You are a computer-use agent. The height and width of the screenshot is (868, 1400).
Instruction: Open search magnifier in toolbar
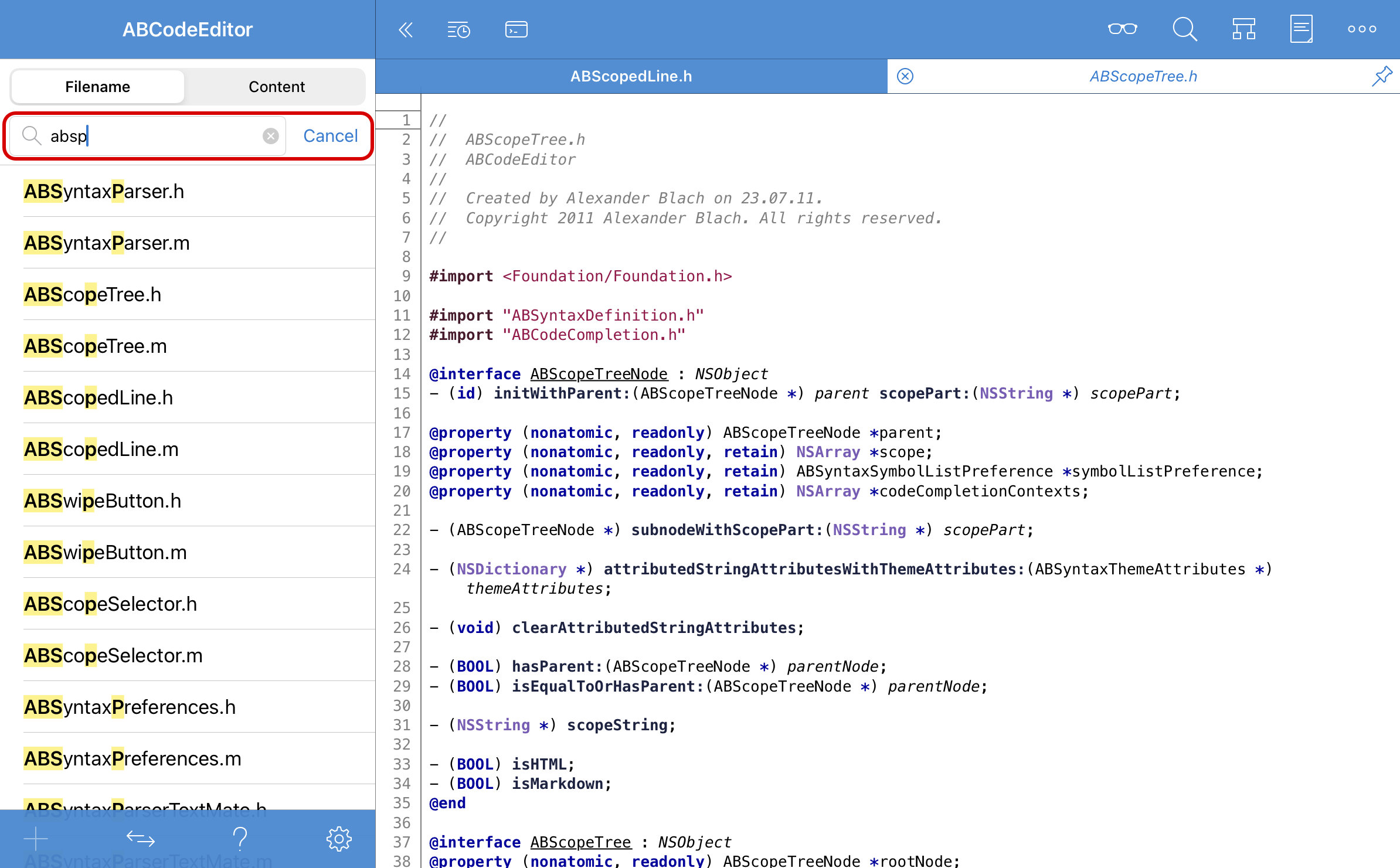(x=1184, y=29)
